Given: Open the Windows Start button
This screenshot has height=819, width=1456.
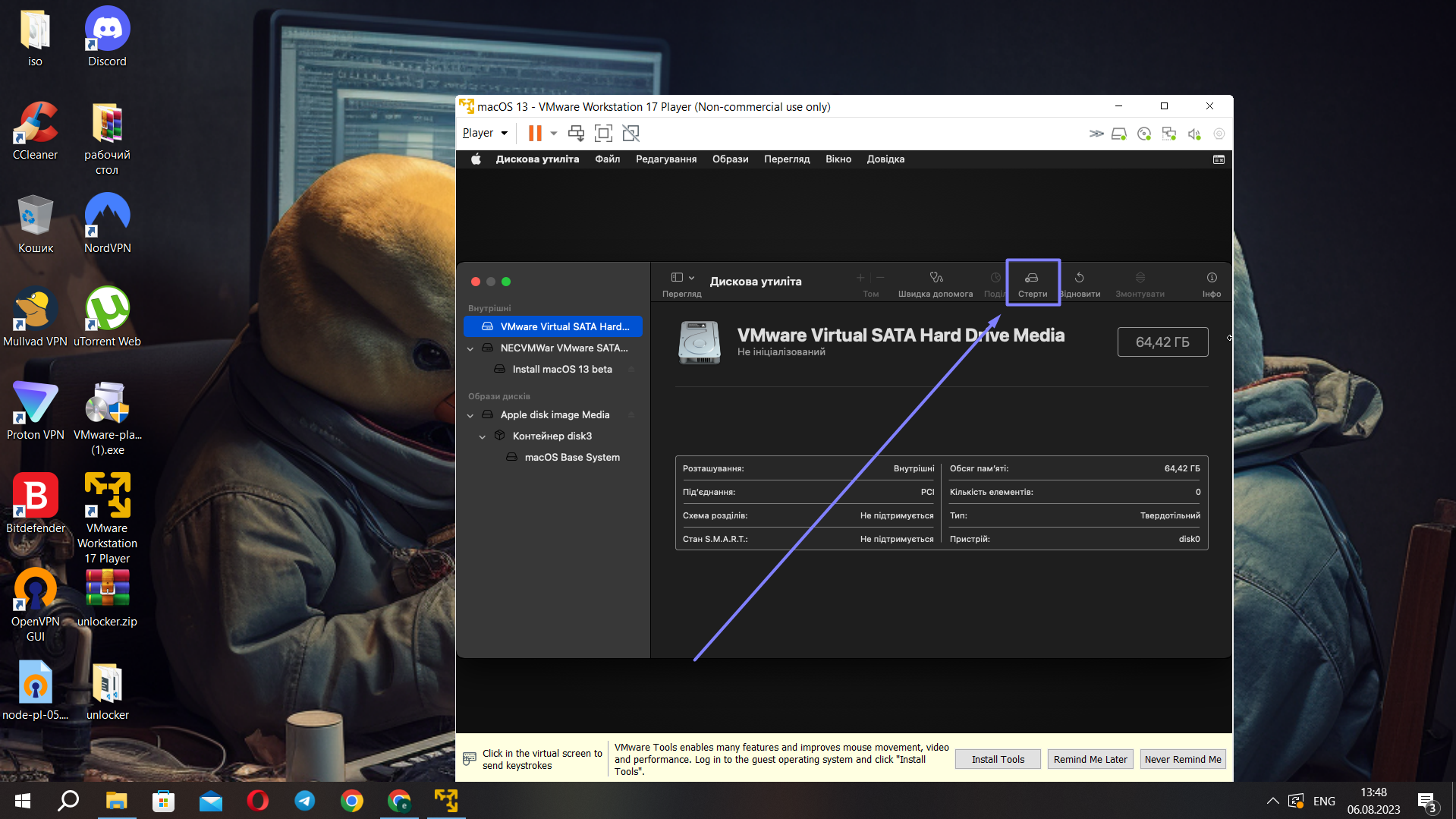Looking at the screenshot, I should [23, 801].
